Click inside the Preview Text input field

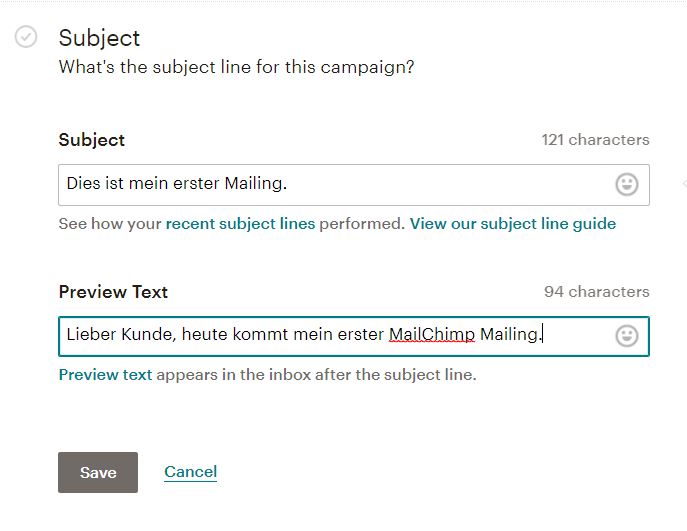click(354, 336)
